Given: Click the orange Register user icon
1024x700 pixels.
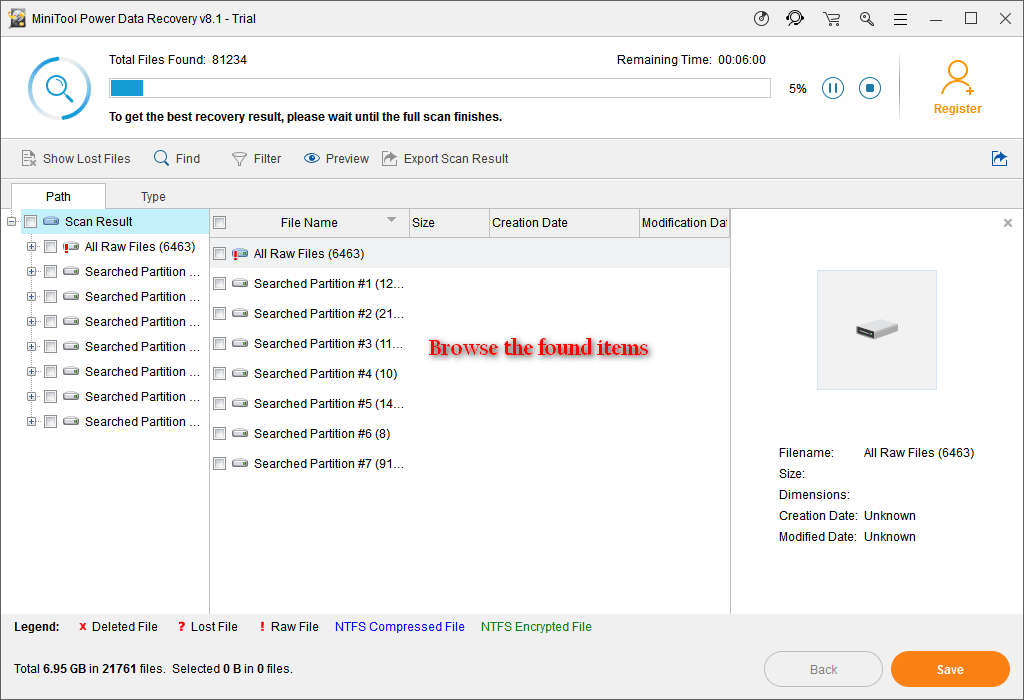Looking at the screenshot, I should [x=957, y=78].
